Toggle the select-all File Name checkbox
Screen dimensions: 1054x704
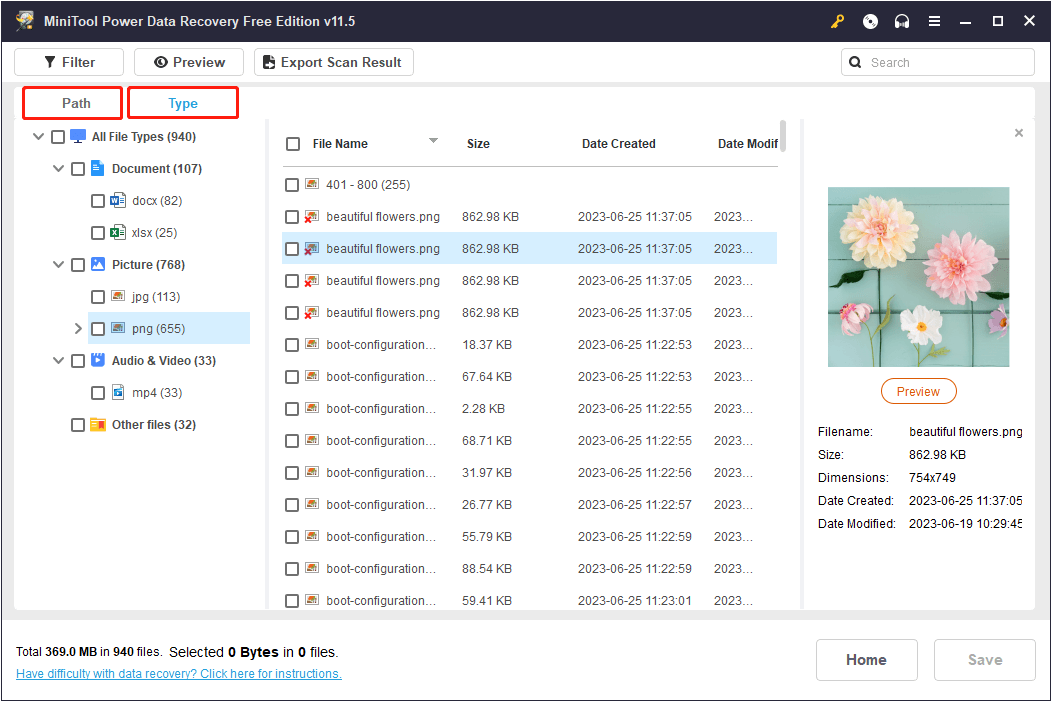click(293, 144)
